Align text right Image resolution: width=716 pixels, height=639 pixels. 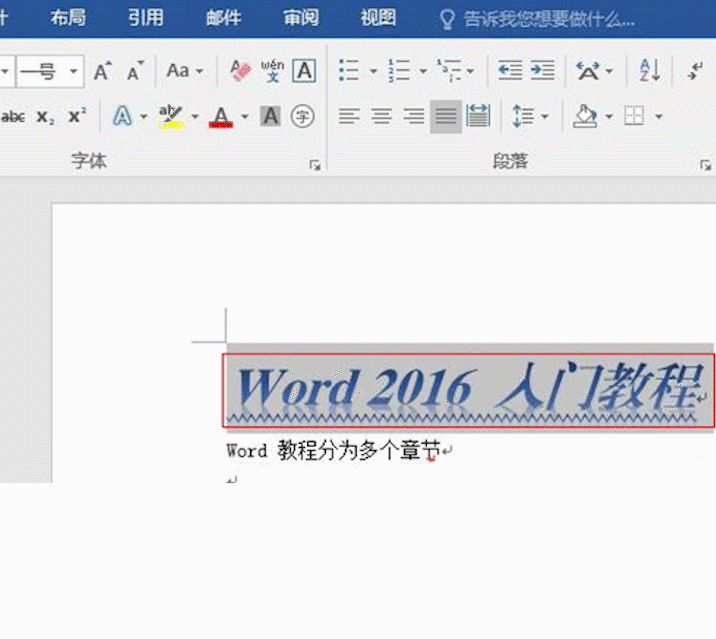(x=413, y=116)
